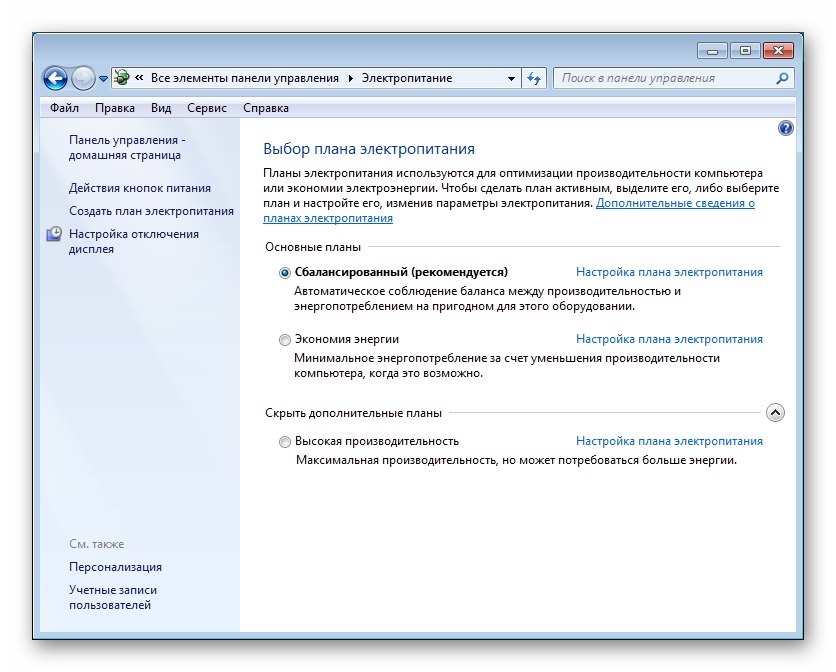The image size is (836, 672).
Task: Open 'Настройка отключения дисплея' link
Action: click(134, 241)
